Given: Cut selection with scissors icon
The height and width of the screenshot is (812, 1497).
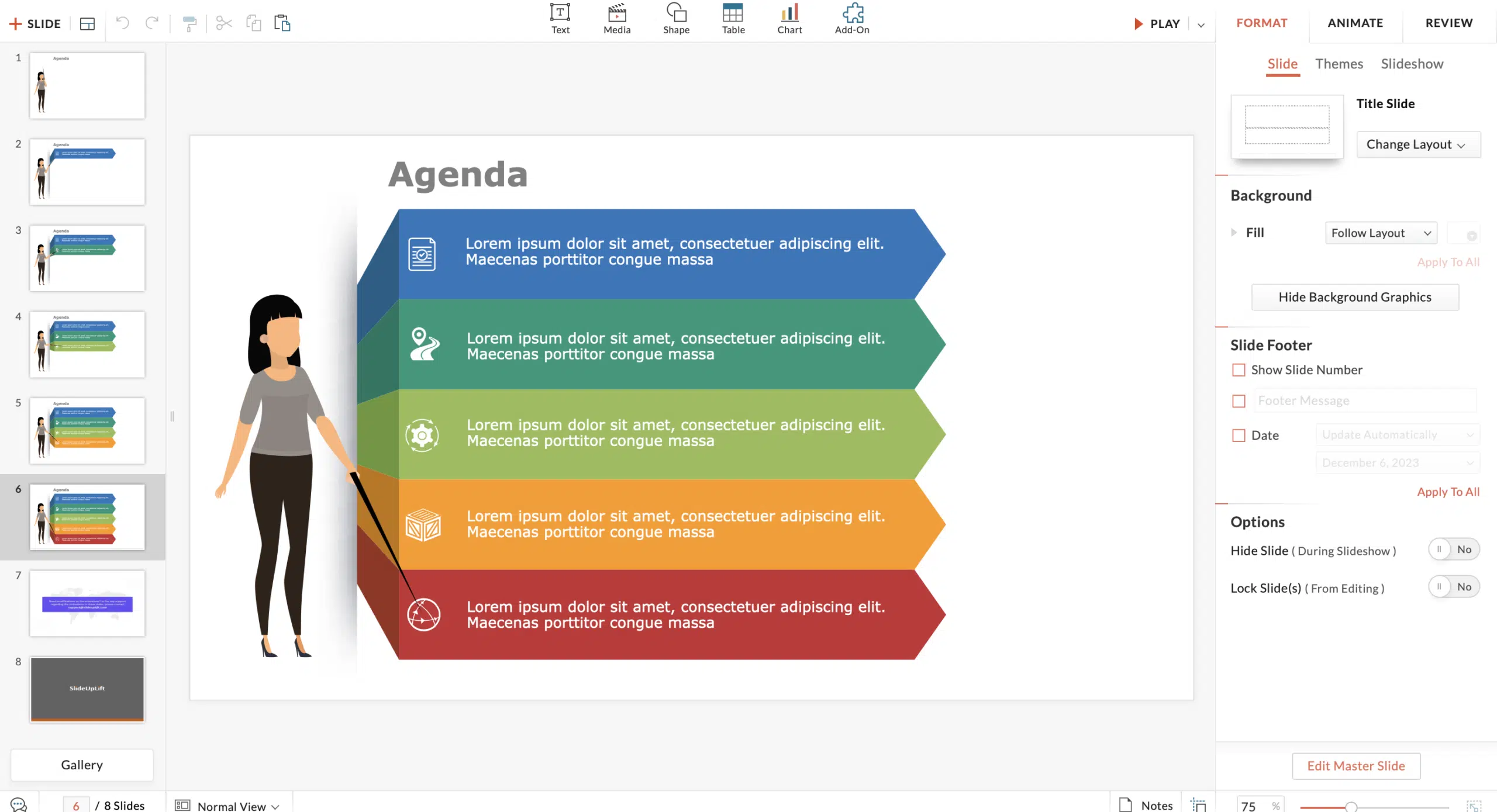Looking at the screenshot, I should click(x=224, y=23).
